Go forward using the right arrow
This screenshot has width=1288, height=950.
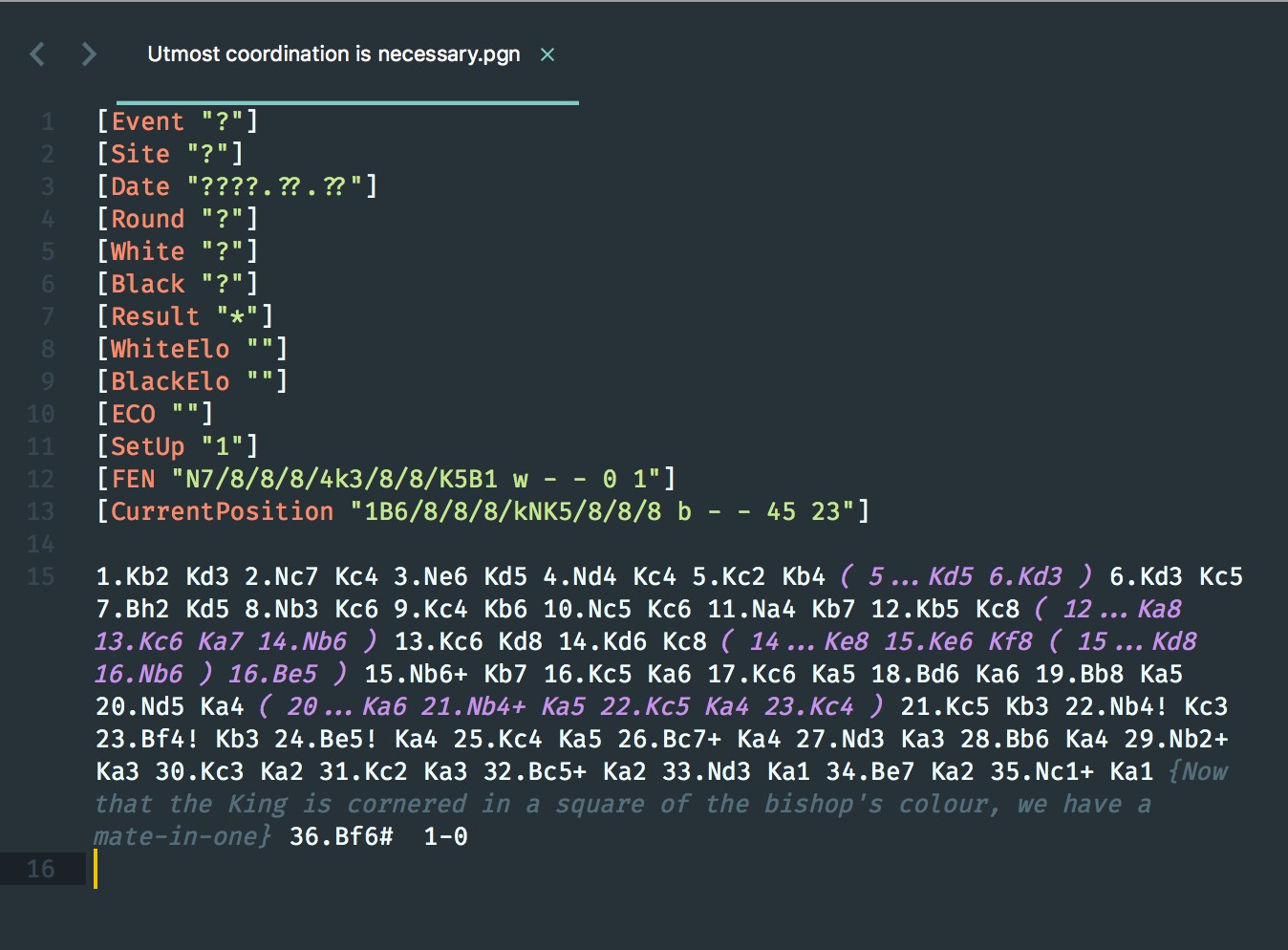(89, 54)
